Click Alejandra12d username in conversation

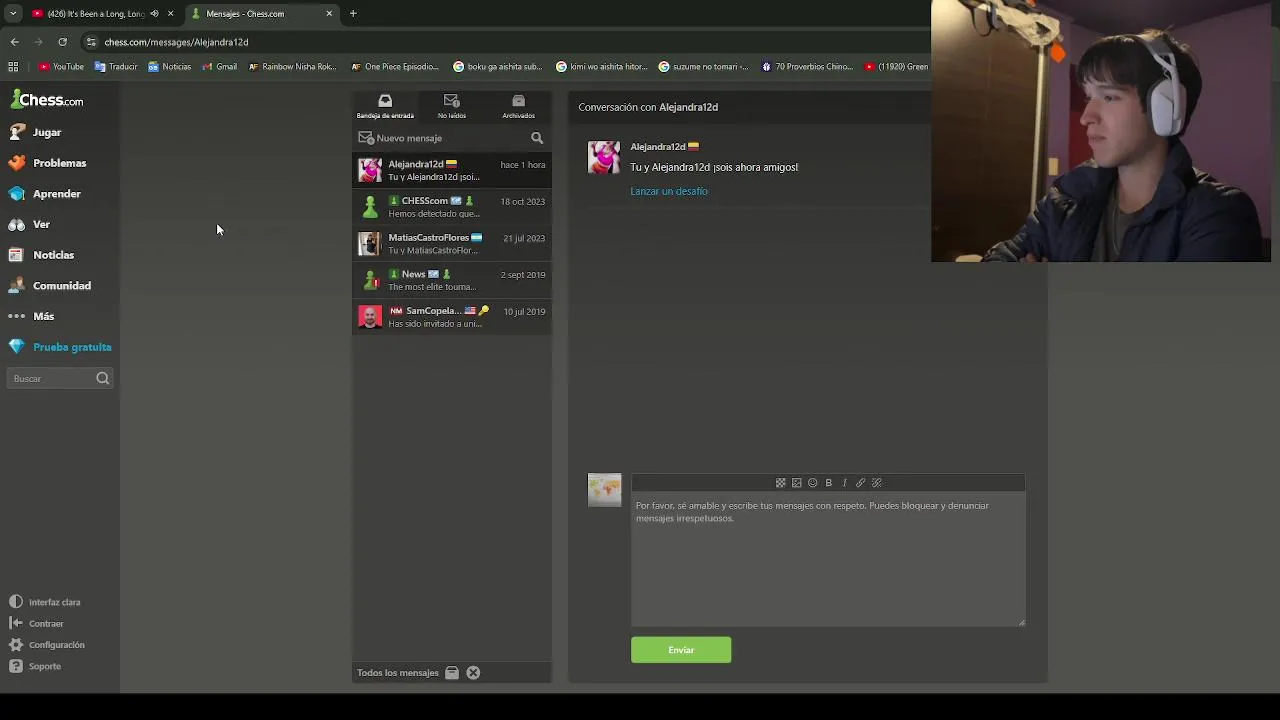pos(657,147)
